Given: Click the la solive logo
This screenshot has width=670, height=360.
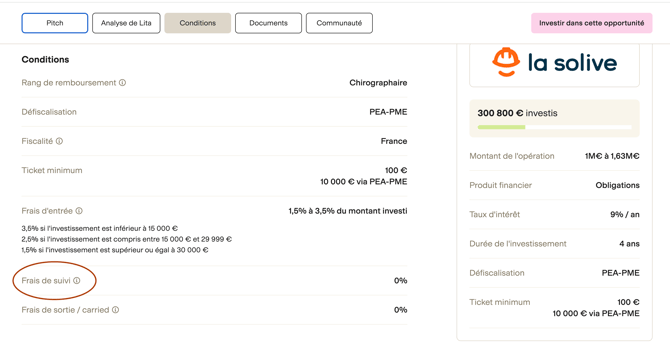Looking at the screenshot, I should (554, 63).
